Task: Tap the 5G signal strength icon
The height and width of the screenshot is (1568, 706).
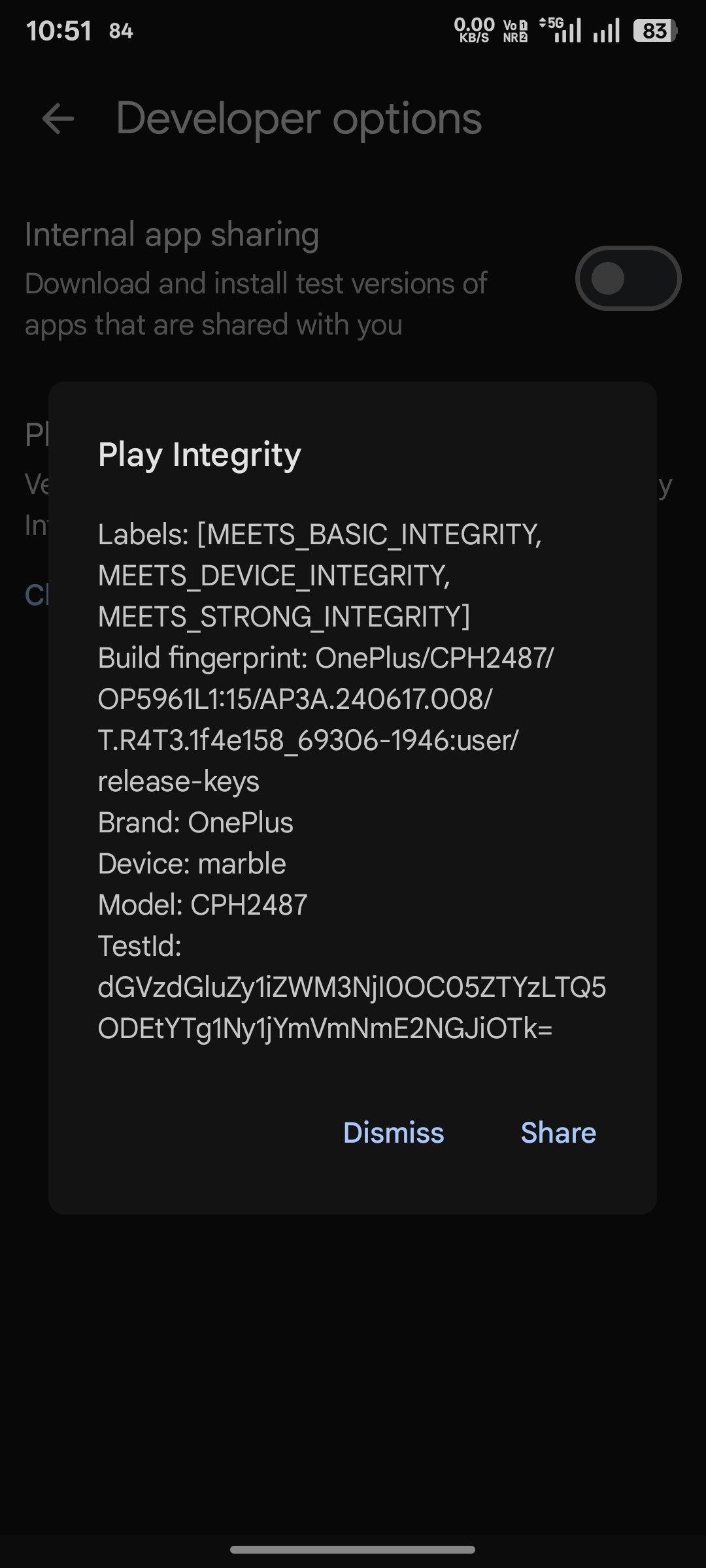Action: coord(561,31)
